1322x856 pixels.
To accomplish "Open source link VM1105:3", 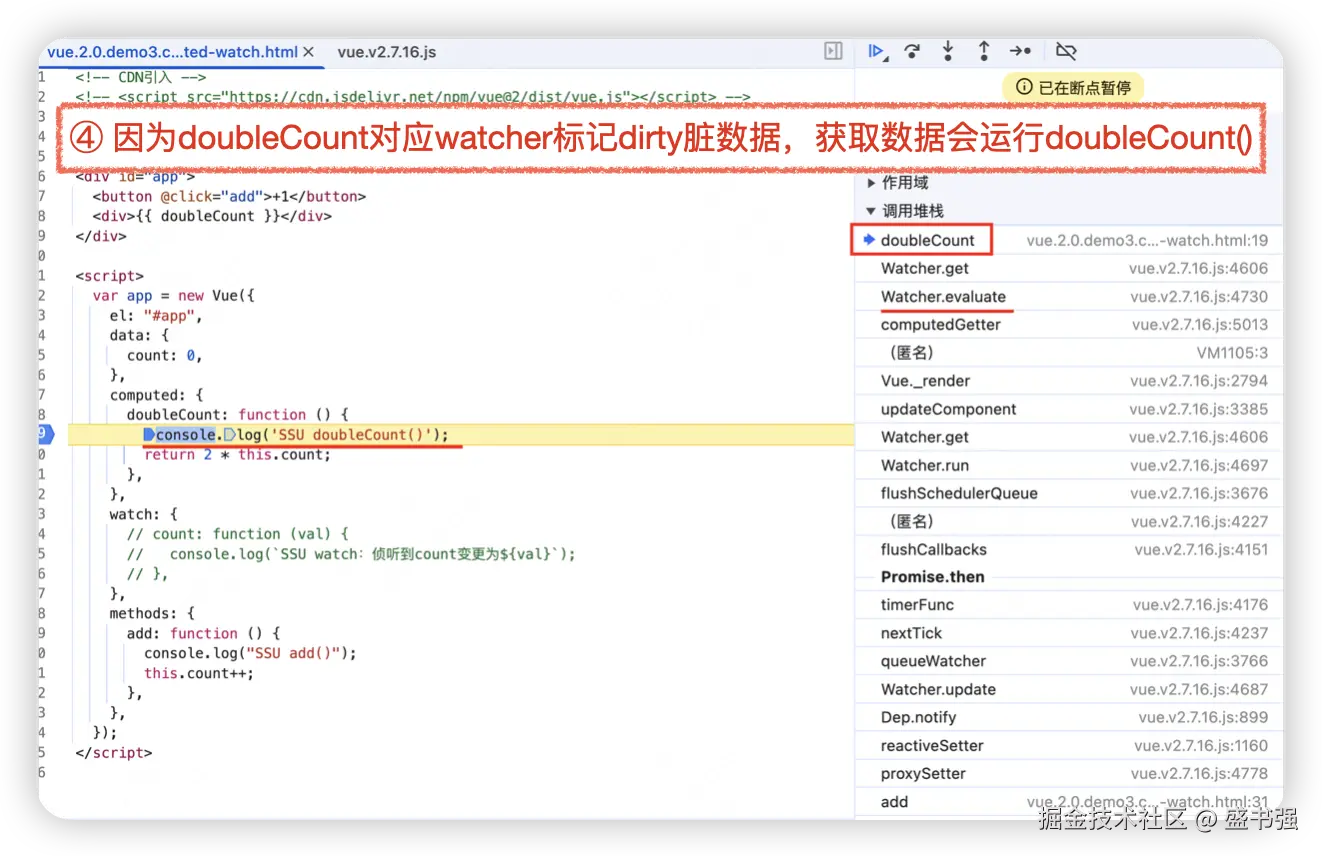I will 1232,353.
